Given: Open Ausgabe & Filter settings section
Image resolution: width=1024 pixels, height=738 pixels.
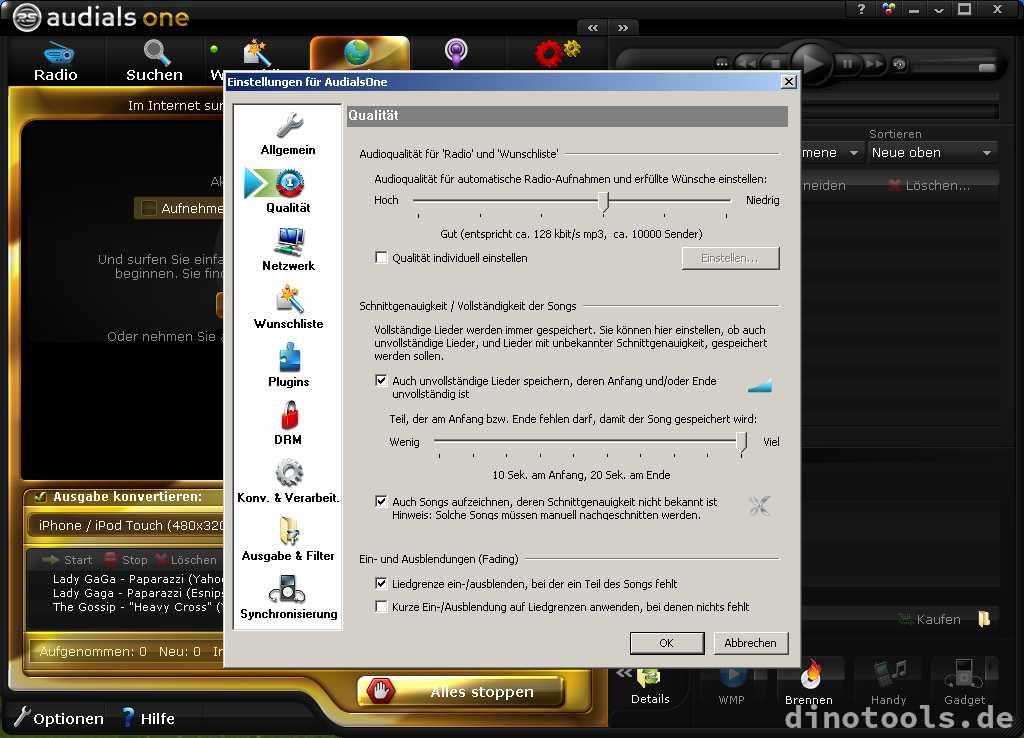Looking at the screenshot, I should (x=288, y=539).
